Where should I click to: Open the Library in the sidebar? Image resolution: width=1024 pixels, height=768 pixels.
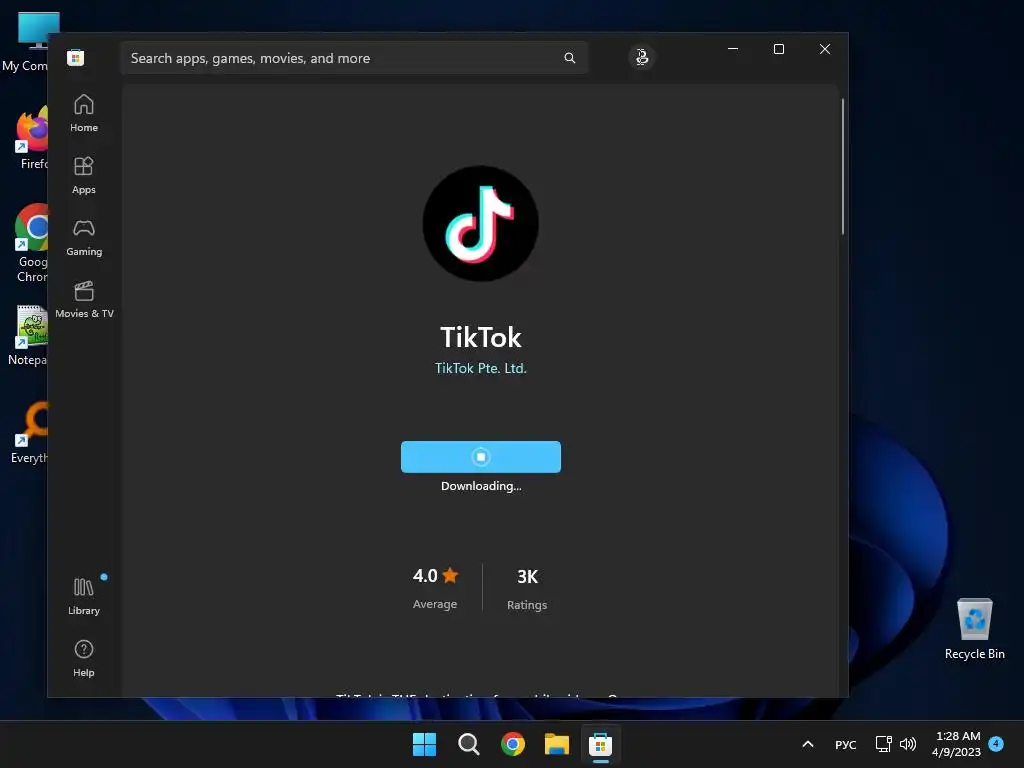[x=84, y=596]
